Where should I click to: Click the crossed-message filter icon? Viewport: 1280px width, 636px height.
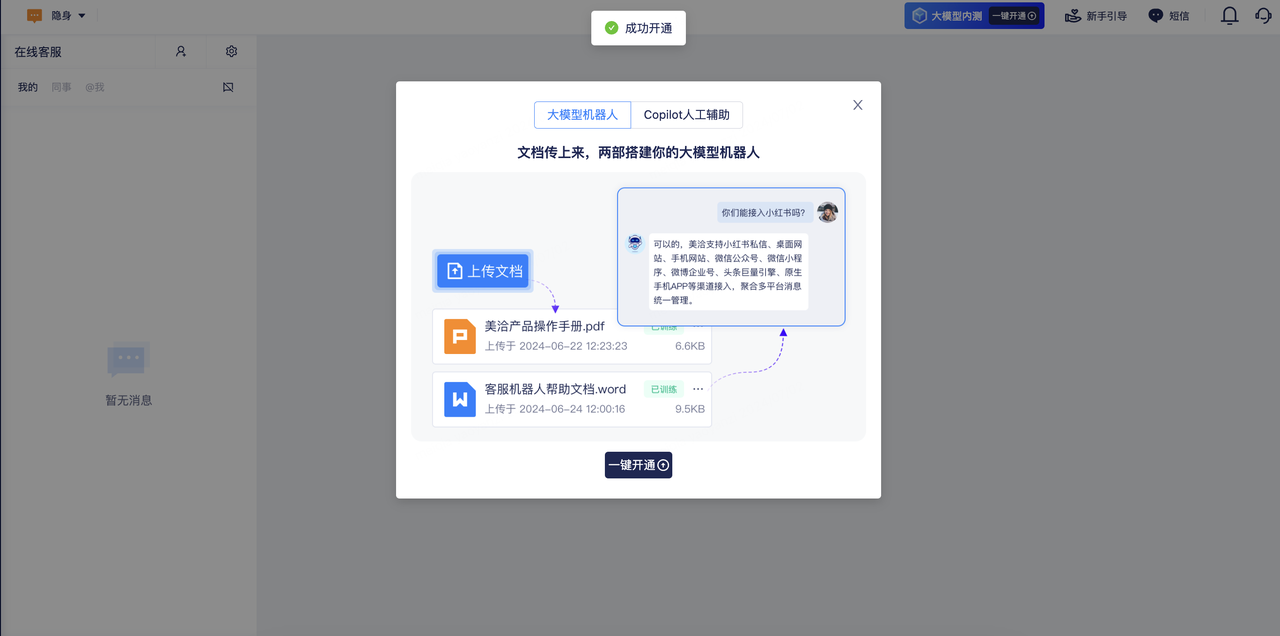click(x=228, y=87)
